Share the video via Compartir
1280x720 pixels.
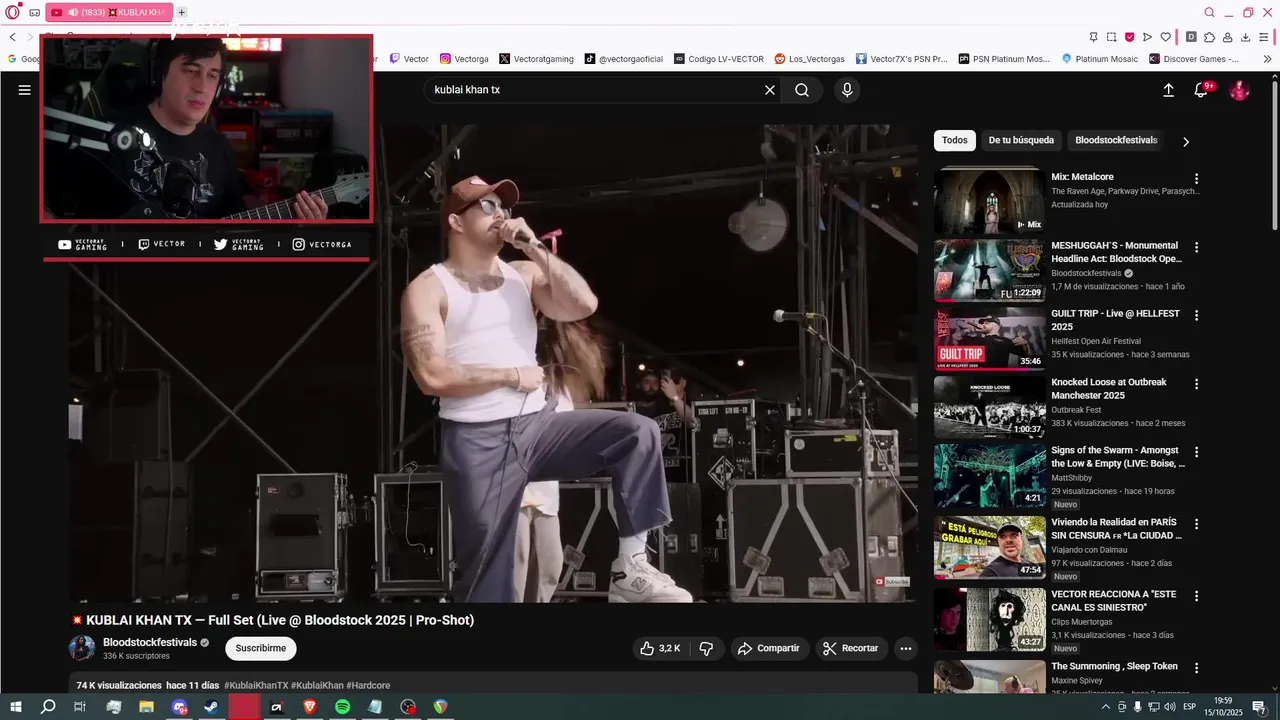click(769, 648)
